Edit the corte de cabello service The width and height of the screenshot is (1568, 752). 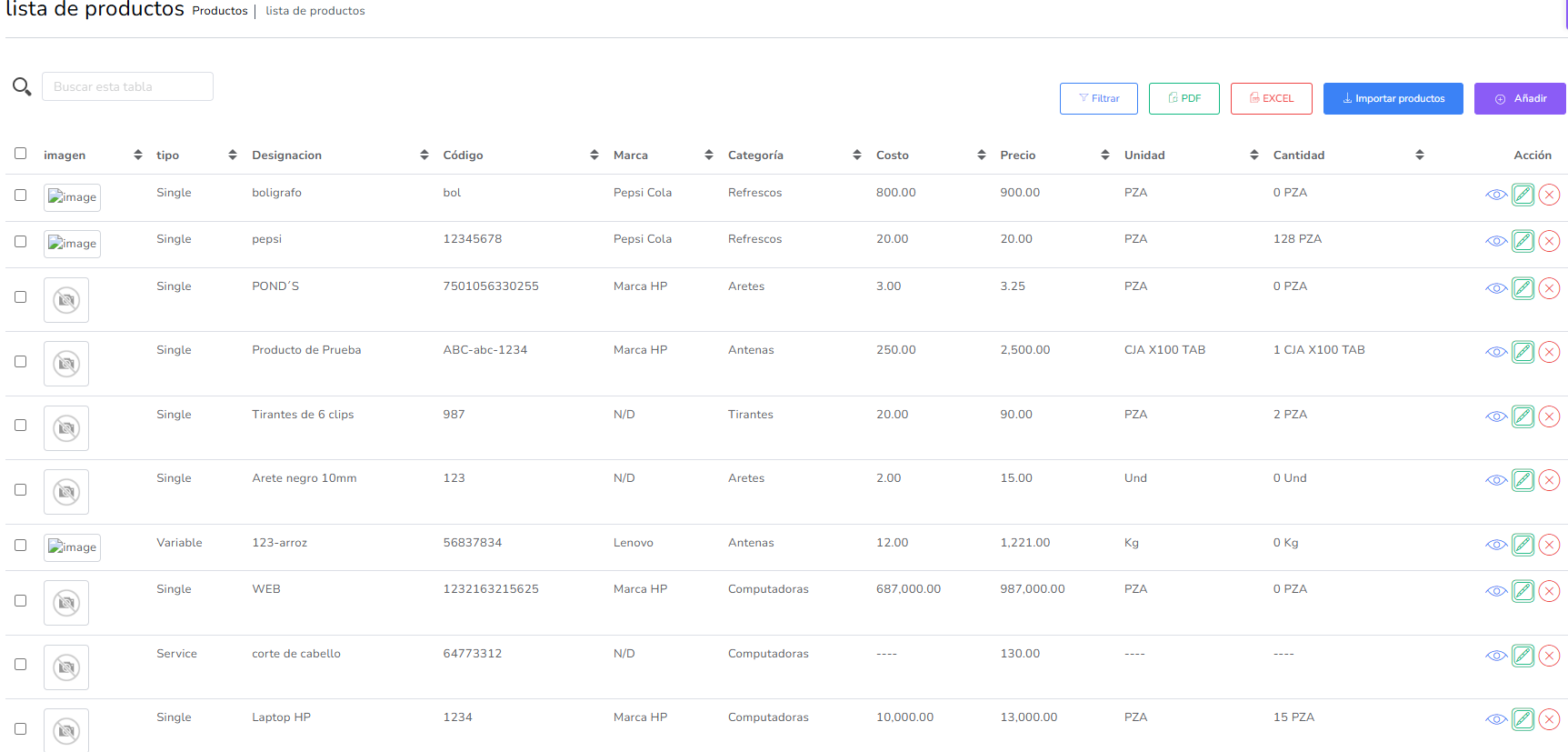click(1523, 656)
